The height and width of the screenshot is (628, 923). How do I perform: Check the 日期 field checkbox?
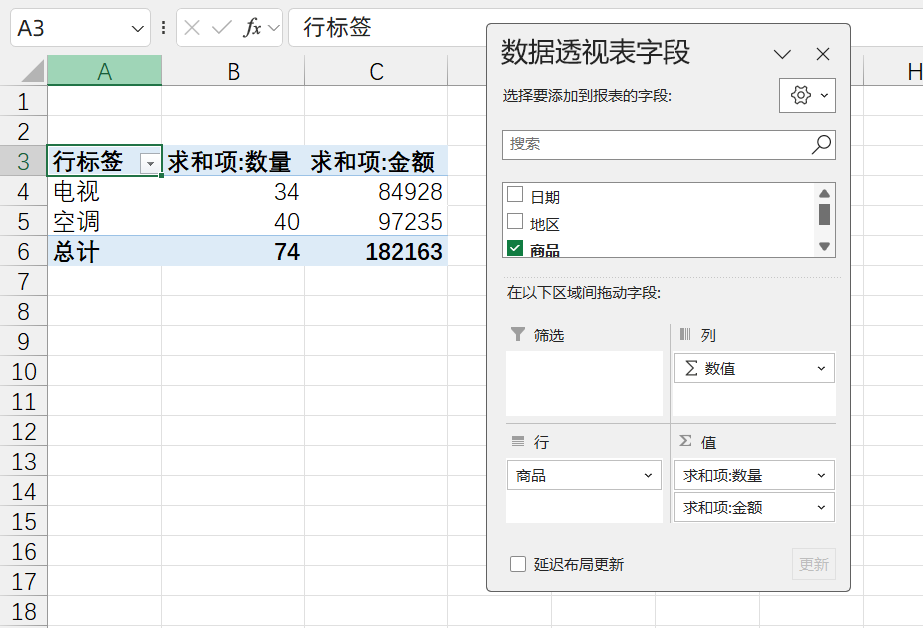(x=515, y=194)
